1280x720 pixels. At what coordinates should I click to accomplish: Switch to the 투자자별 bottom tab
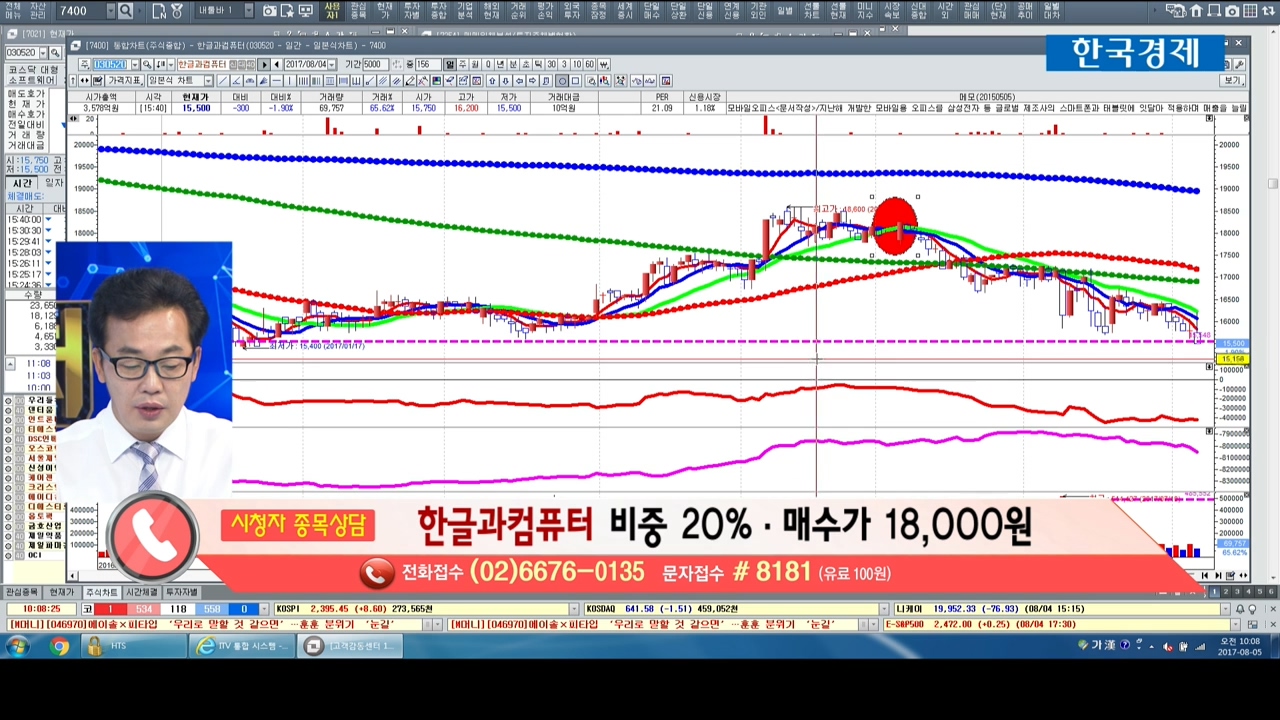coord(181,592)
